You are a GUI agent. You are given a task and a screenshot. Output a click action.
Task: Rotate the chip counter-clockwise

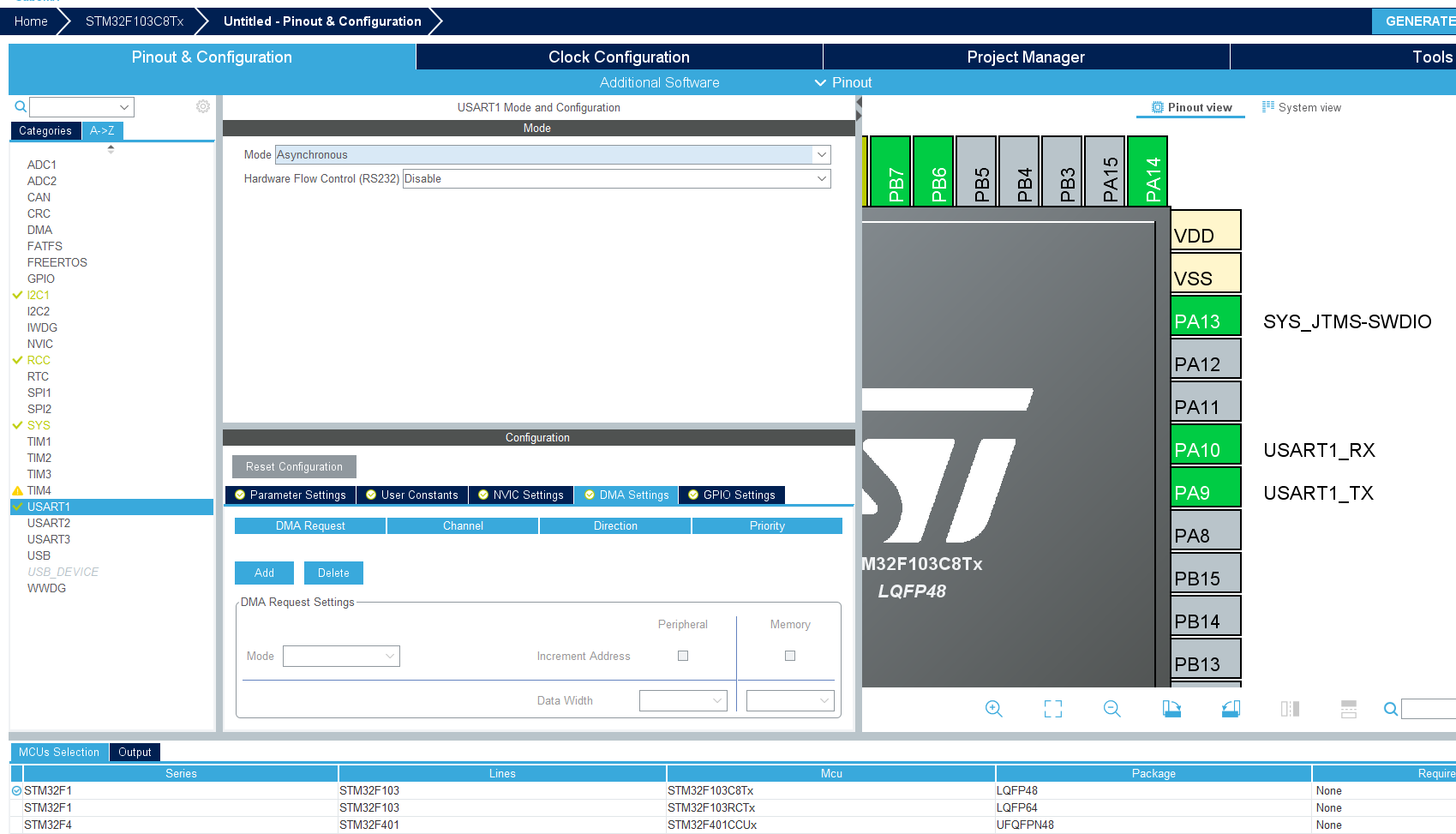tap(1231, 709)
